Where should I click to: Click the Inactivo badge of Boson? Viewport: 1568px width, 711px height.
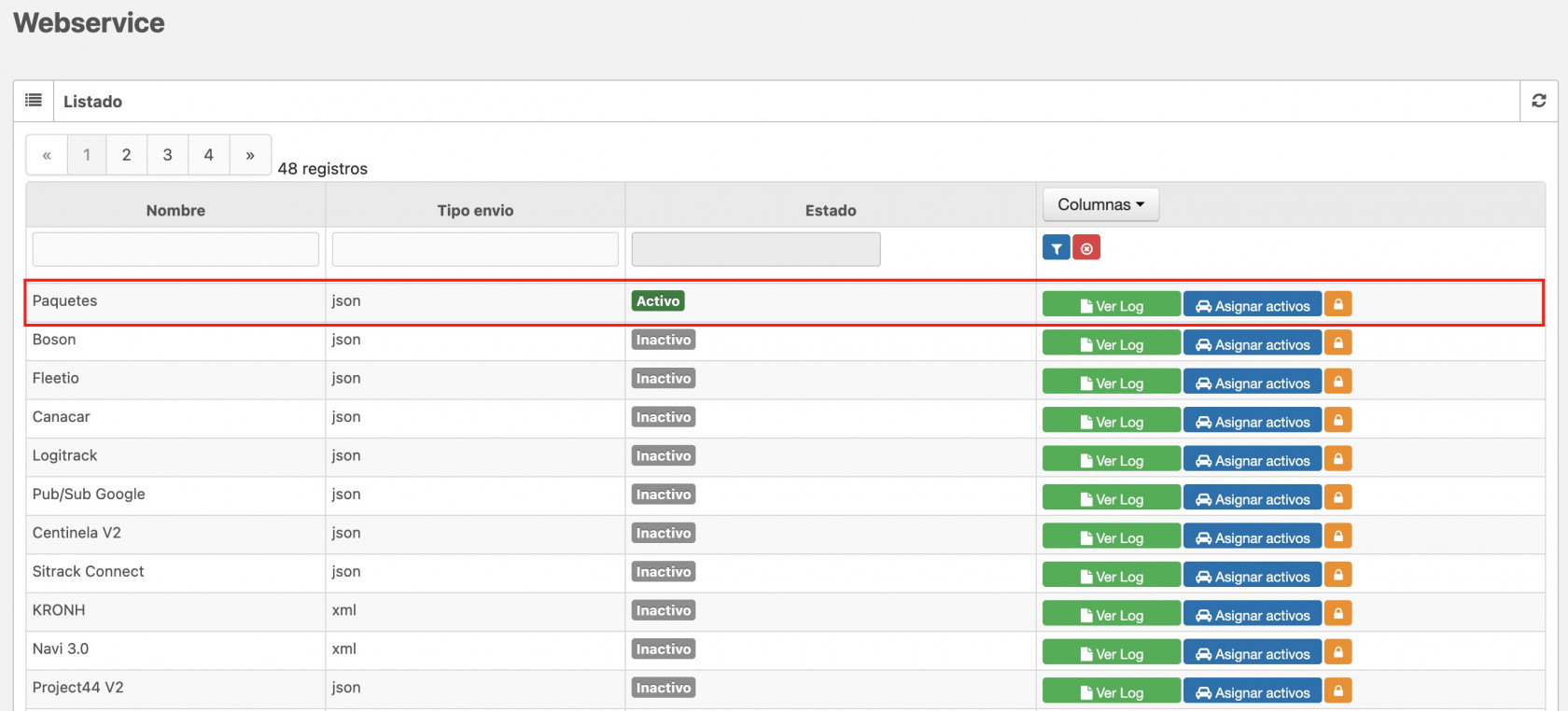tap(664, 340)
